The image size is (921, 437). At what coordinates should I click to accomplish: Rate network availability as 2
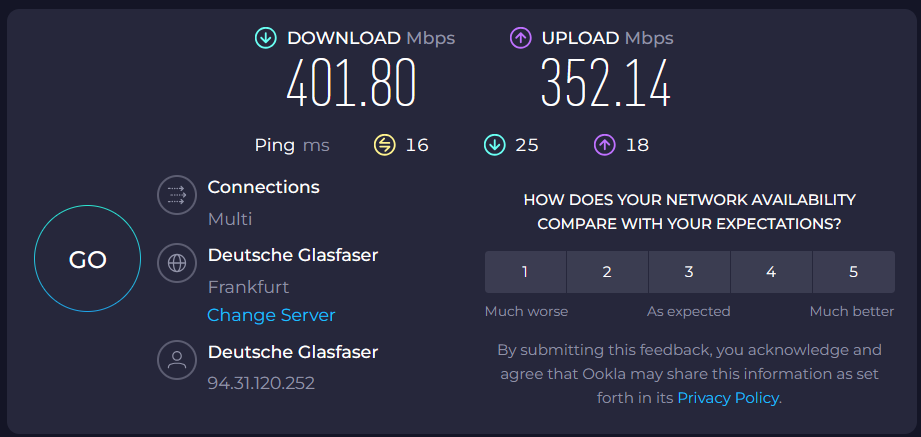607,272
